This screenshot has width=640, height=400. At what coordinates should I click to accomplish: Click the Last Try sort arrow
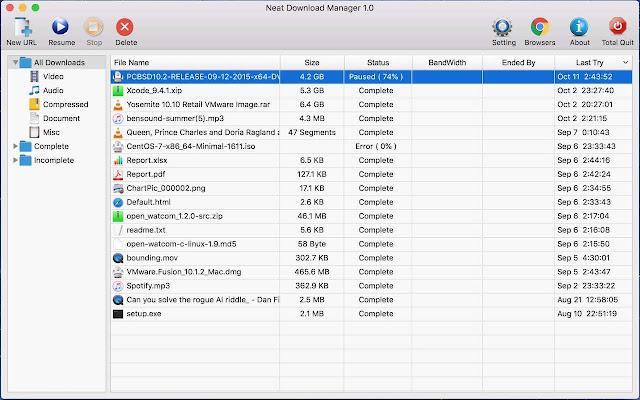click(626, 62)
